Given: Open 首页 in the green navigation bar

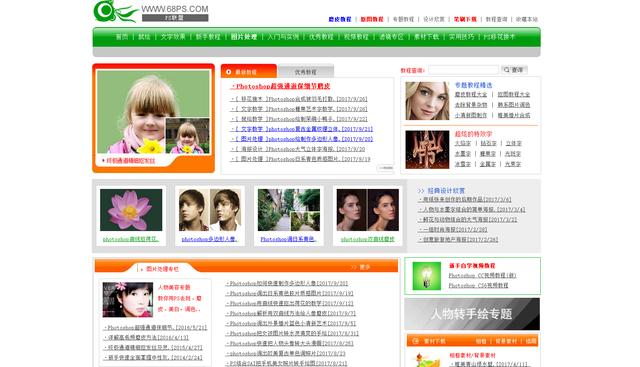Looking at the screenshot, I should pyautogui.click(x=122, y=37).
